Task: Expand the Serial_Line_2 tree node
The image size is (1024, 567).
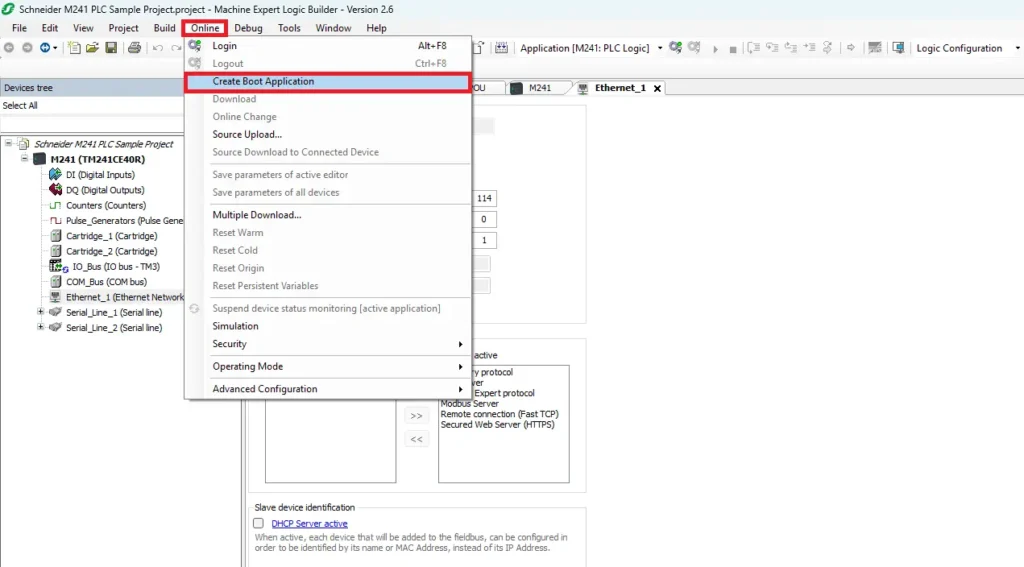Action: point(40,327)
